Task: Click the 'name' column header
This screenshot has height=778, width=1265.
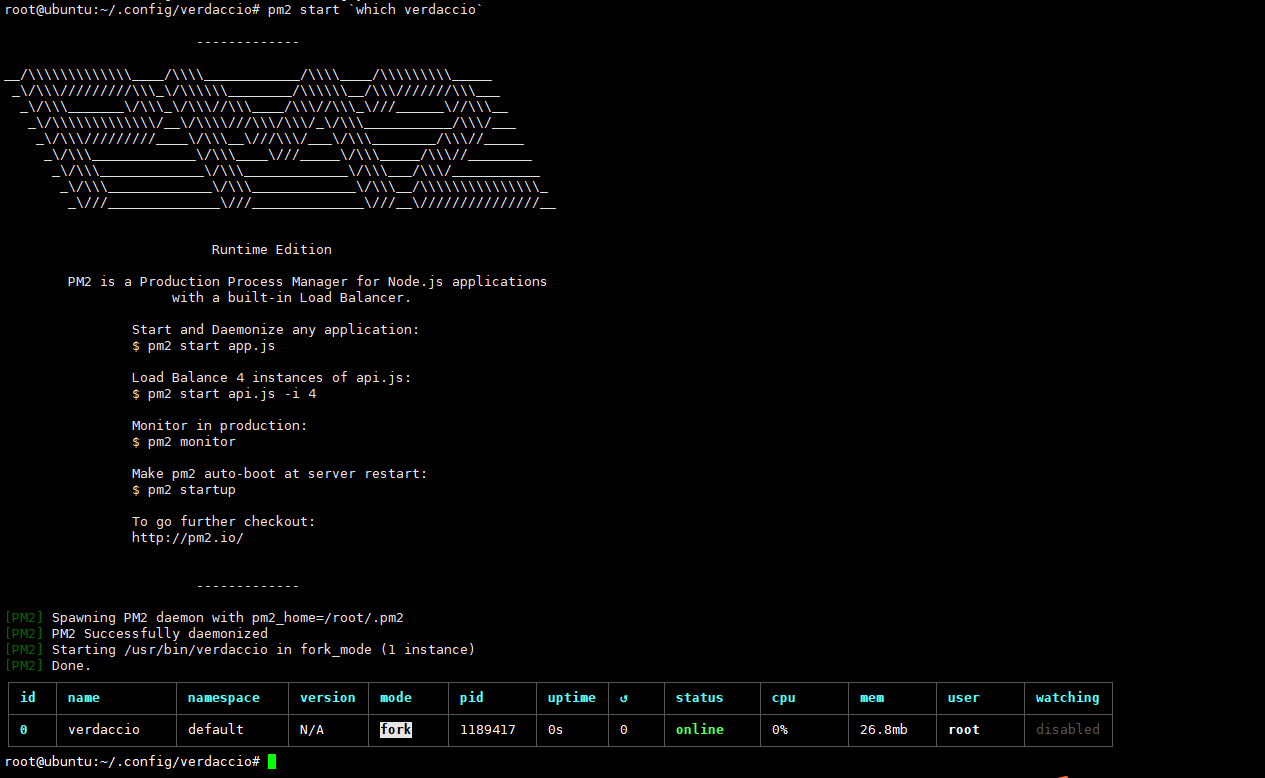Action: [x=84, y=698]
